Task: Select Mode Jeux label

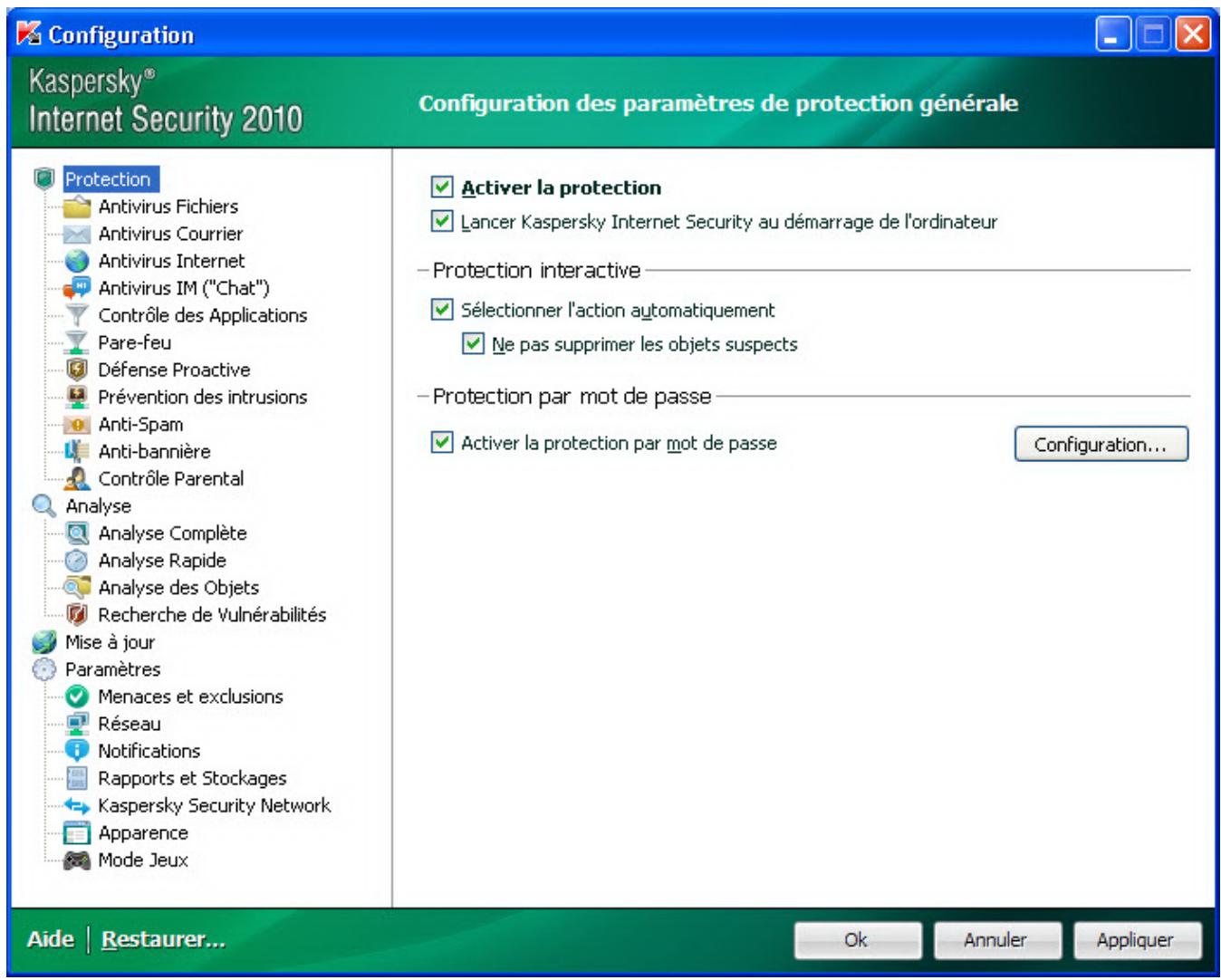Action: 143,860
